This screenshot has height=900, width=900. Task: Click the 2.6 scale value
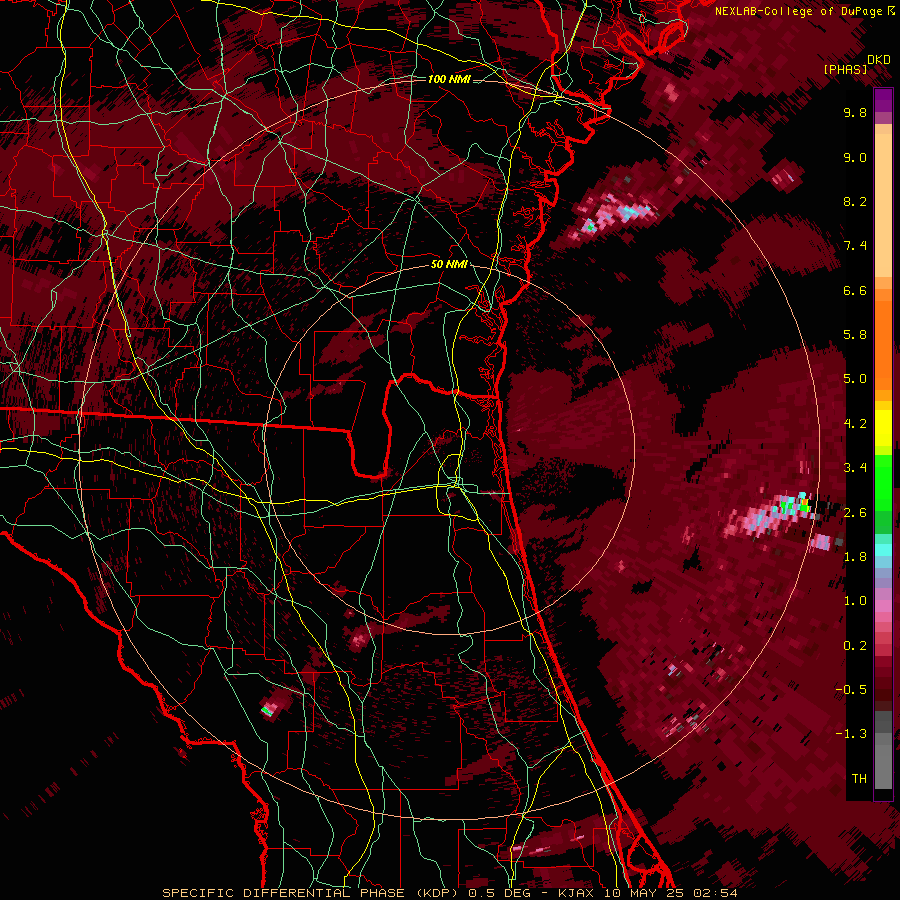[x=855, y=513]
